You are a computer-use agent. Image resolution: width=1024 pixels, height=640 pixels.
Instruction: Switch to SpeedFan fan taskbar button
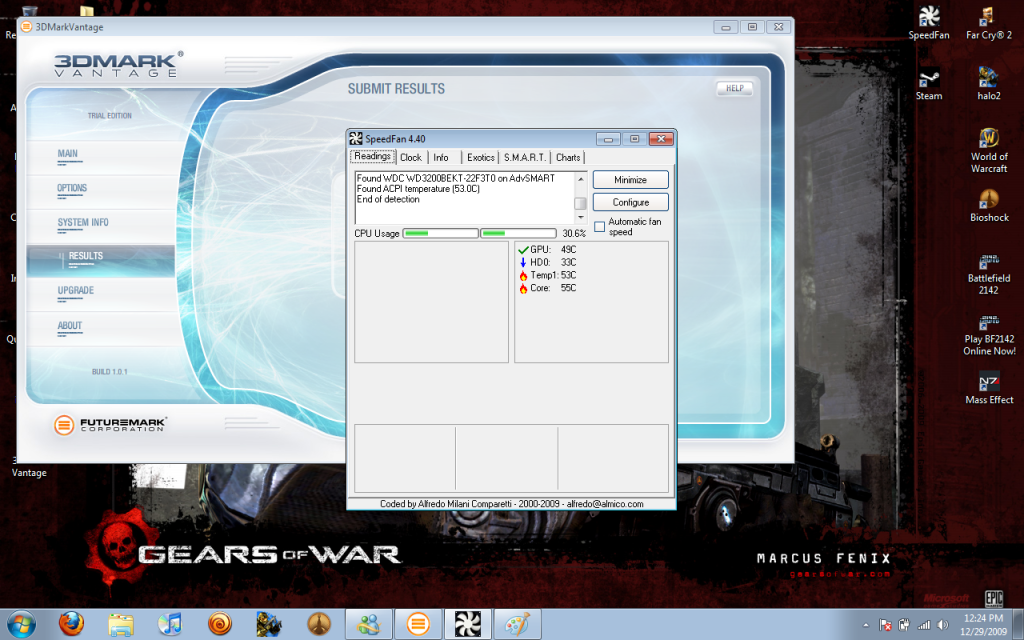tap(468, 624)
